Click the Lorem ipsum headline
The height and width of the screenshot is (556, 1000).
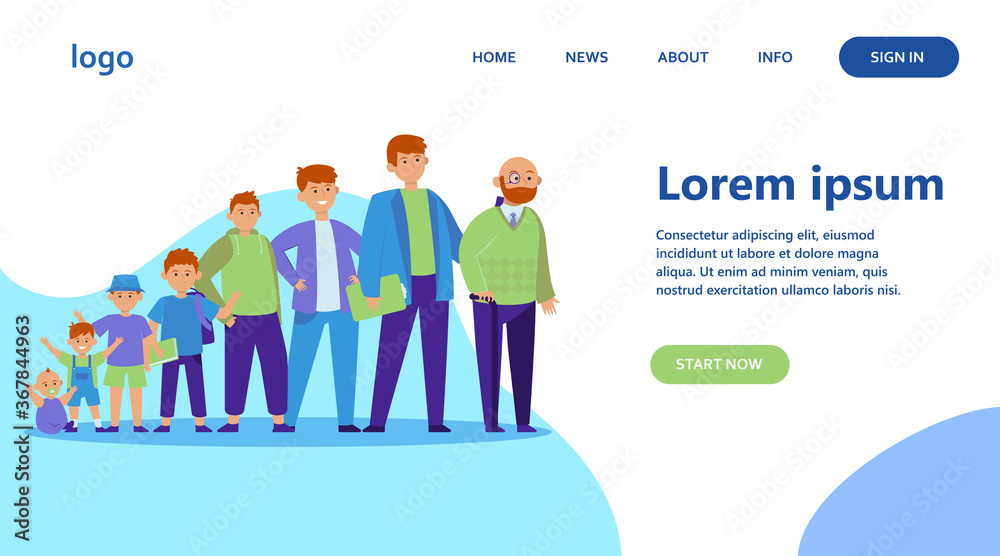click(800, 186)
